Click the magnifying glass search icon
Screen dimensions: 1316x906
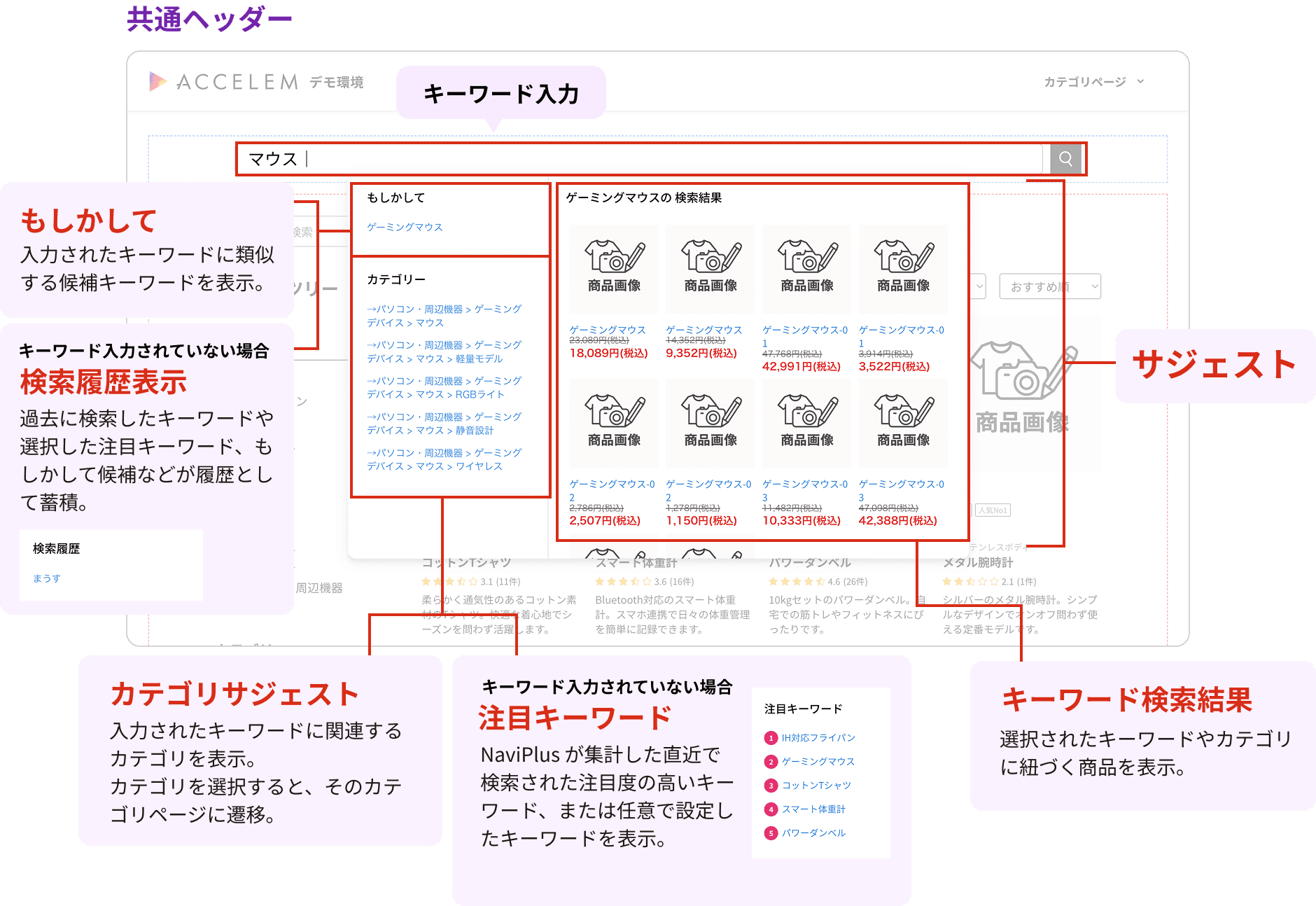pos(1065,159)
